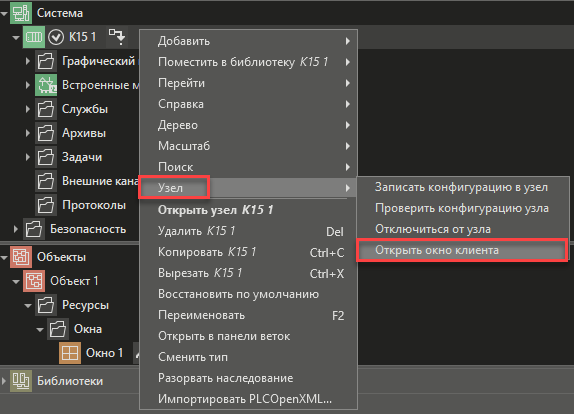Viewport: 574px width, 414px height.
Task: Click the Задачи folder icon
Action: coord(46,157)
